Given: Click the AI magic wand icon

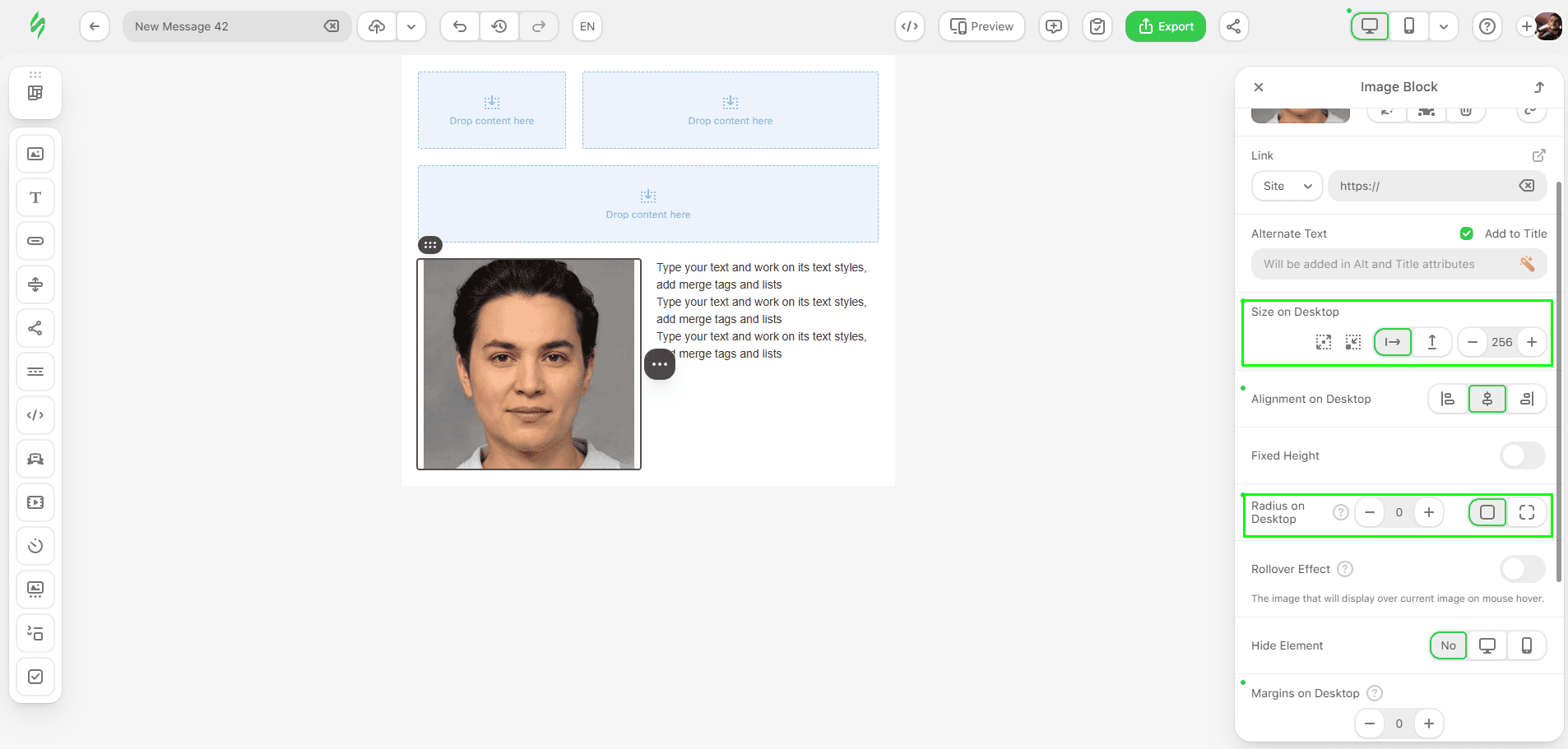Looking at the screenshot, I should 1528,264.
